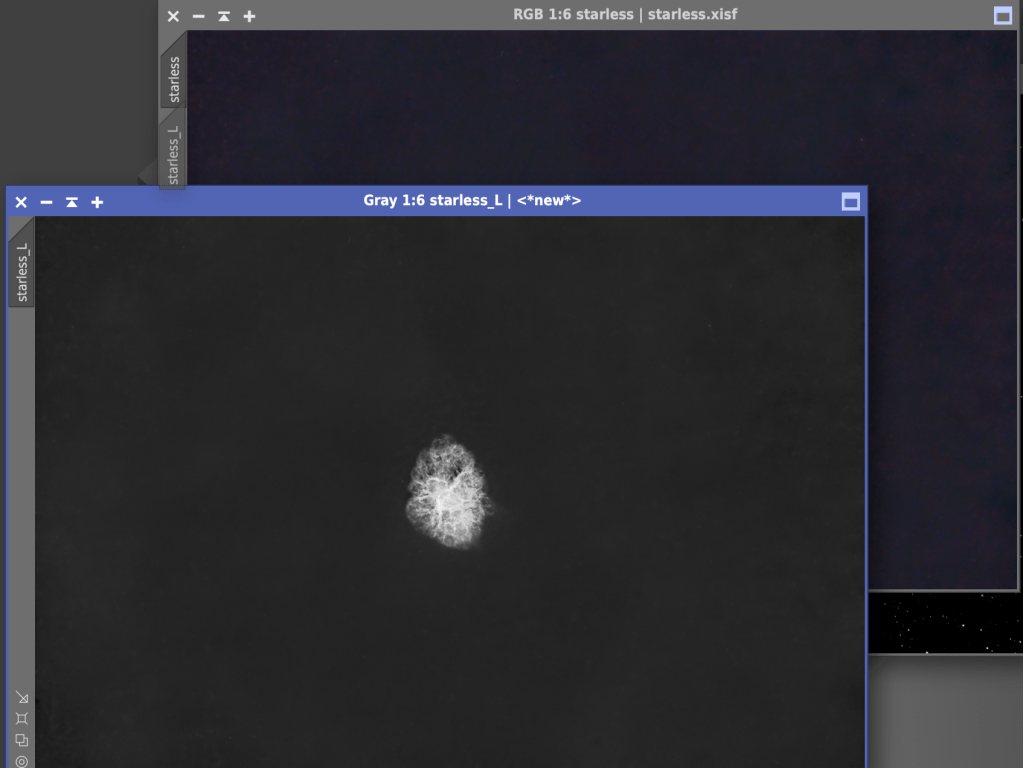Click the plus icon on starless_L title bar
This screenshot has width=1023, height=768.
(97, 202)
